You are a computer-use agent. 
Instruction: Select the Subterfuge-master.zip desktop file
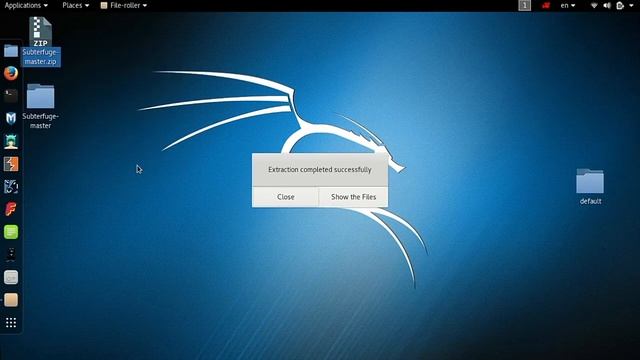(x=40, y=41)
